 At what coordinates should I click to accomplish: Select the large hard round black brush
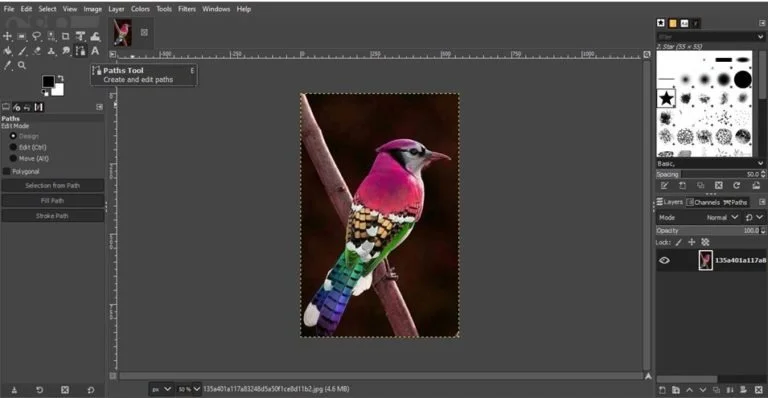[x=743, y=79]
